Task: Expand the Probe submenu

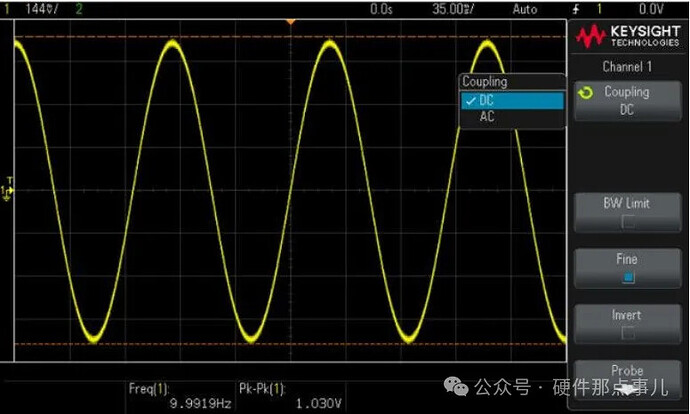Action: (626, 371)
